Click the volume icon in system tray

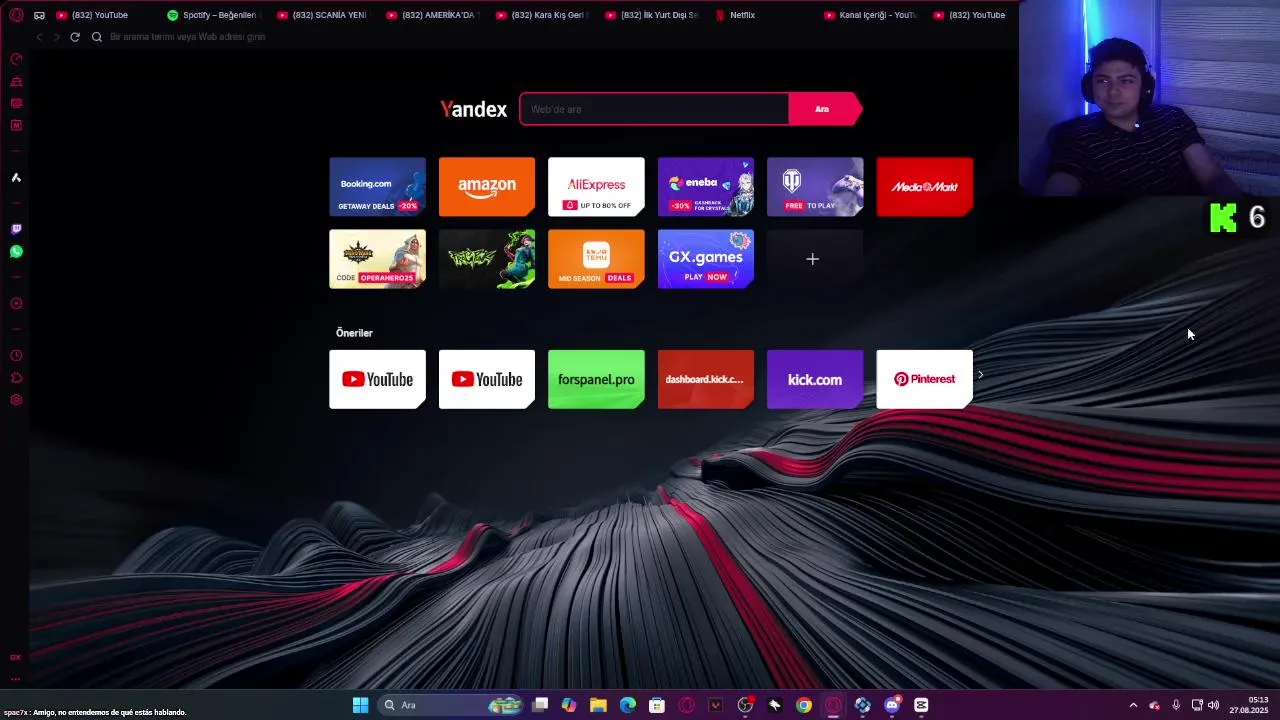(x=1214, y=705)
